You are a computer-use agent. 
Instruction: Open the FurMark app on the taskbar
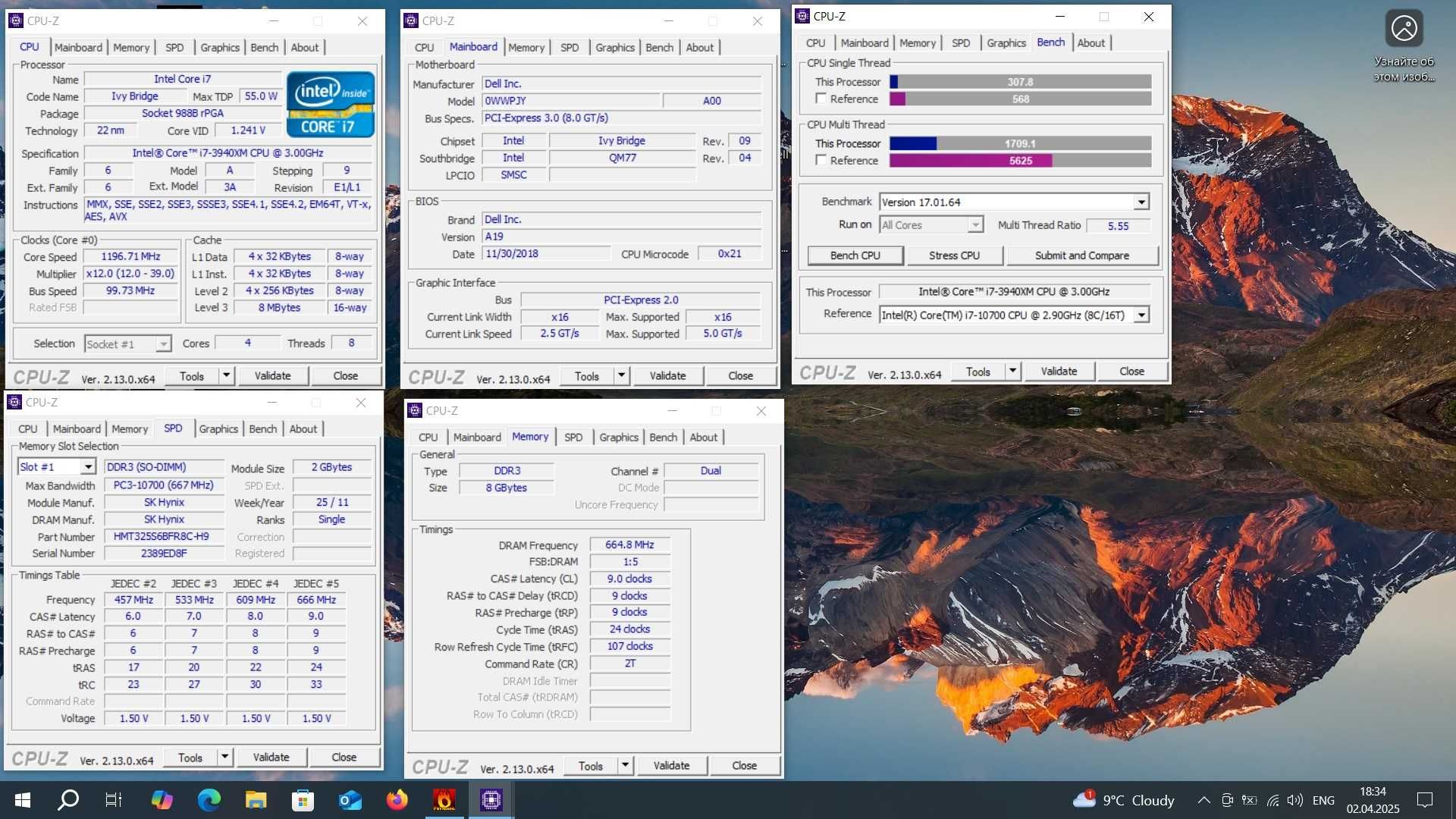[x=444, y=800]
